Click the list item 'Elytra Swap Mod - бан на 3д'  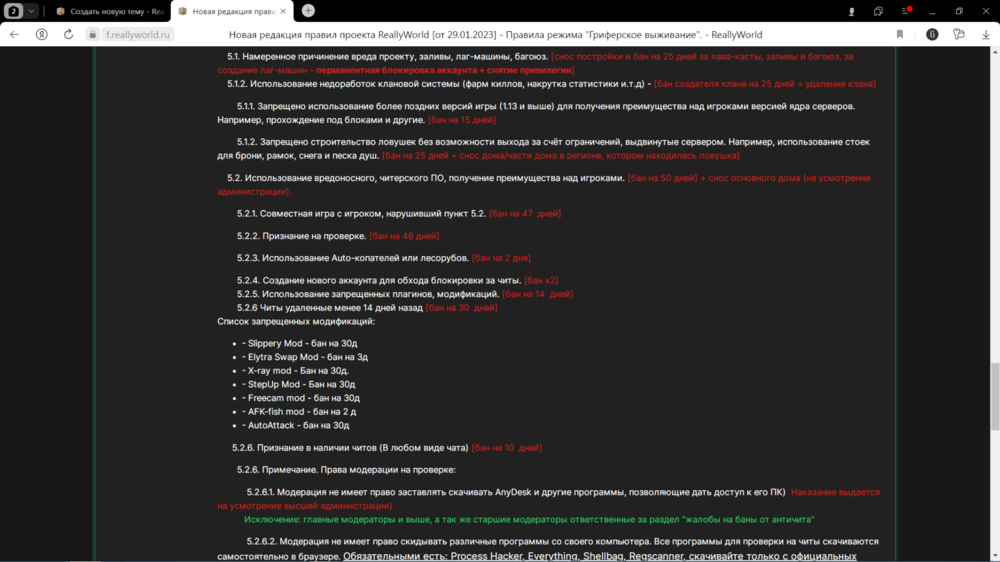click(x=305, y=357)
